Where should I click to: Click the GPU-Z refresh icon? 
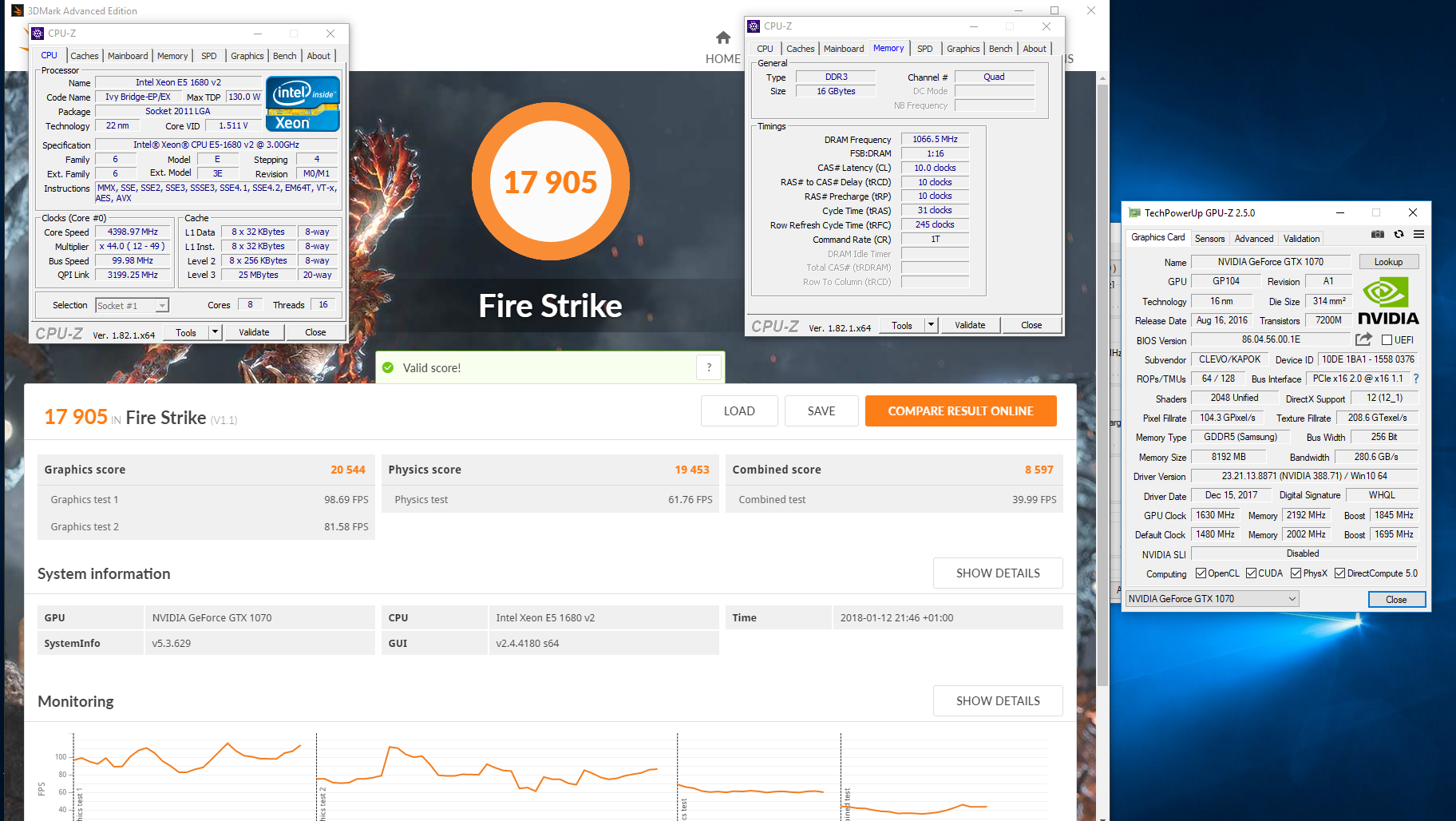1399,234
